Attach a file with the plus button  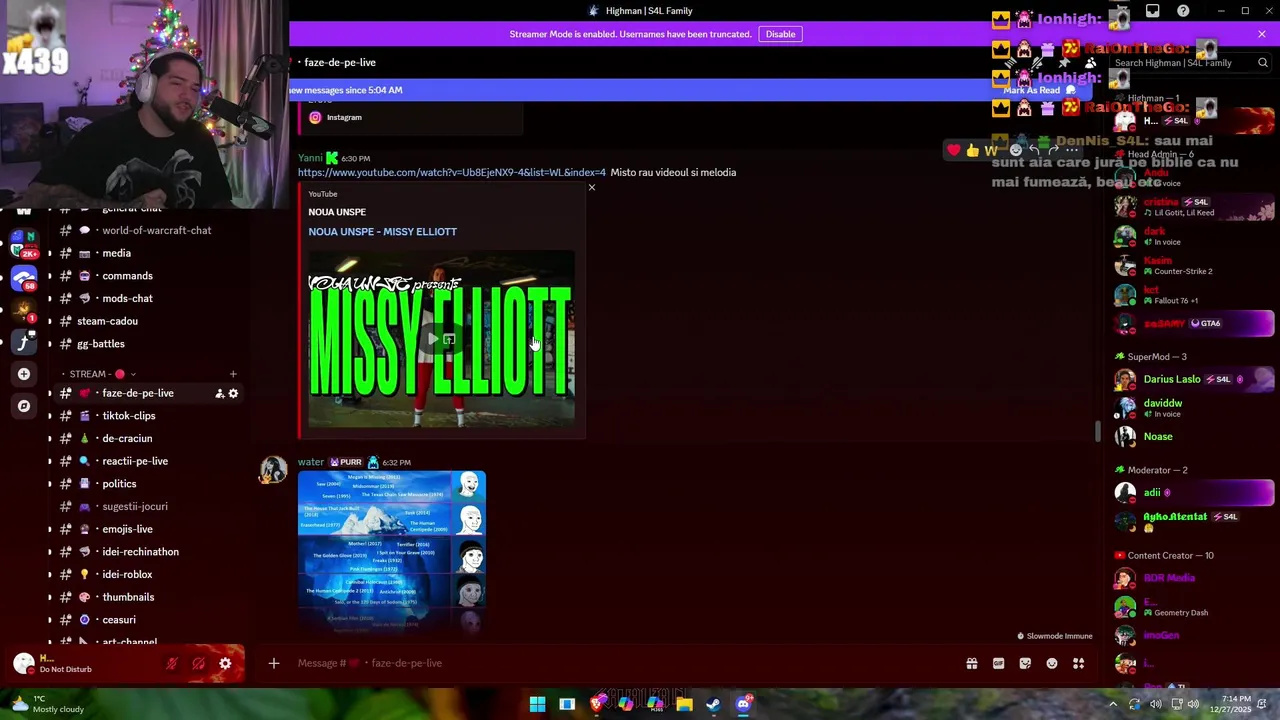point(273,663)
